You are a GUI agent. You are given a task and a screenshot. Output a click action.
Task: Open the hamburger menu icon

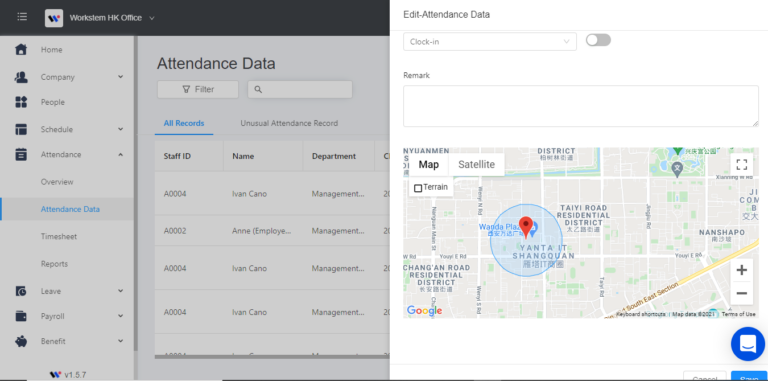(x=22, y=17)
